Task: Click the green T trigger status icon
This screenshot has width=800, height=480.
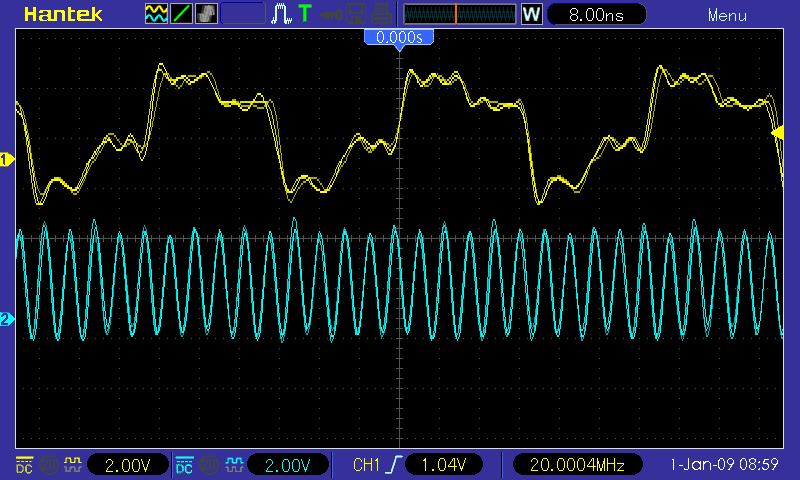Action: click(305, 13)
